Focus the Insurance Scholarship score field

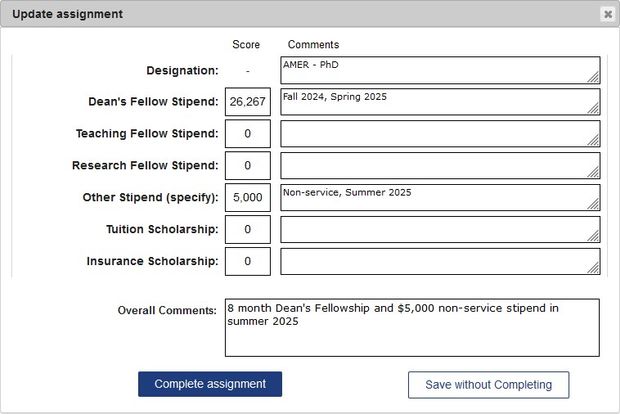[x=247, y=262]
